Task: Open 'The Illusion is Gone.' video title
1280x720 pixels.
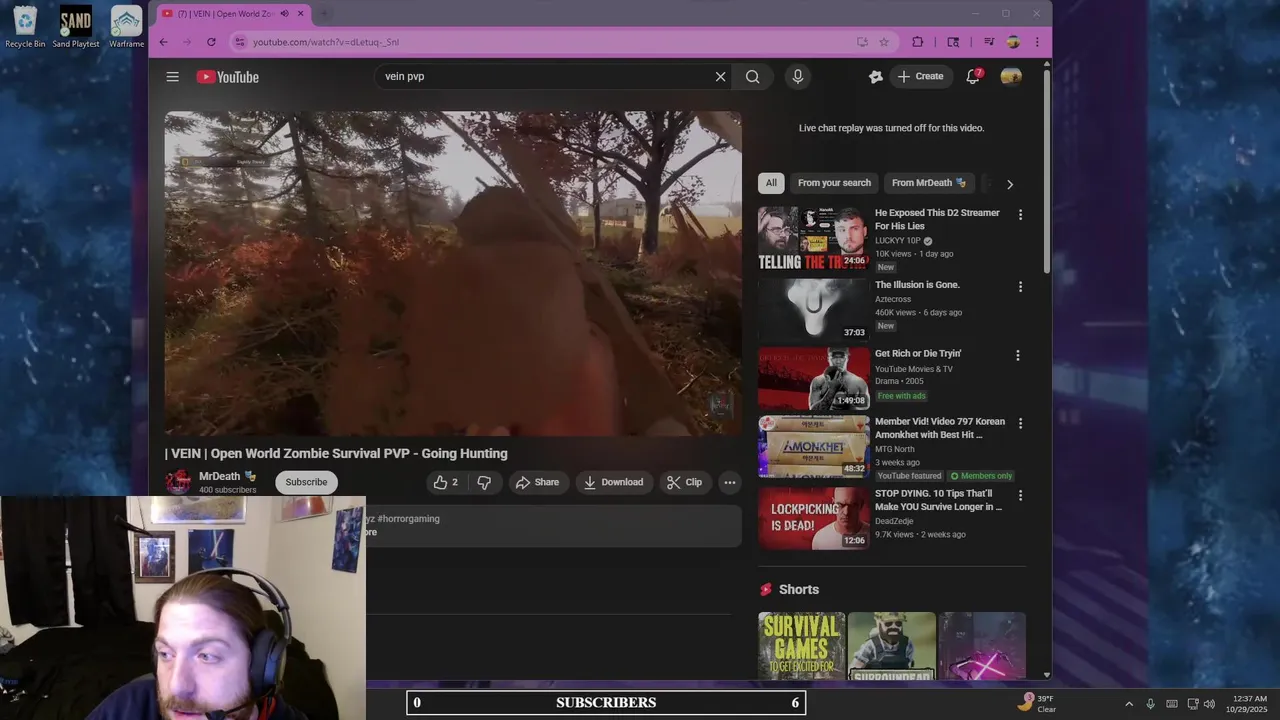Action: point(917,285)
